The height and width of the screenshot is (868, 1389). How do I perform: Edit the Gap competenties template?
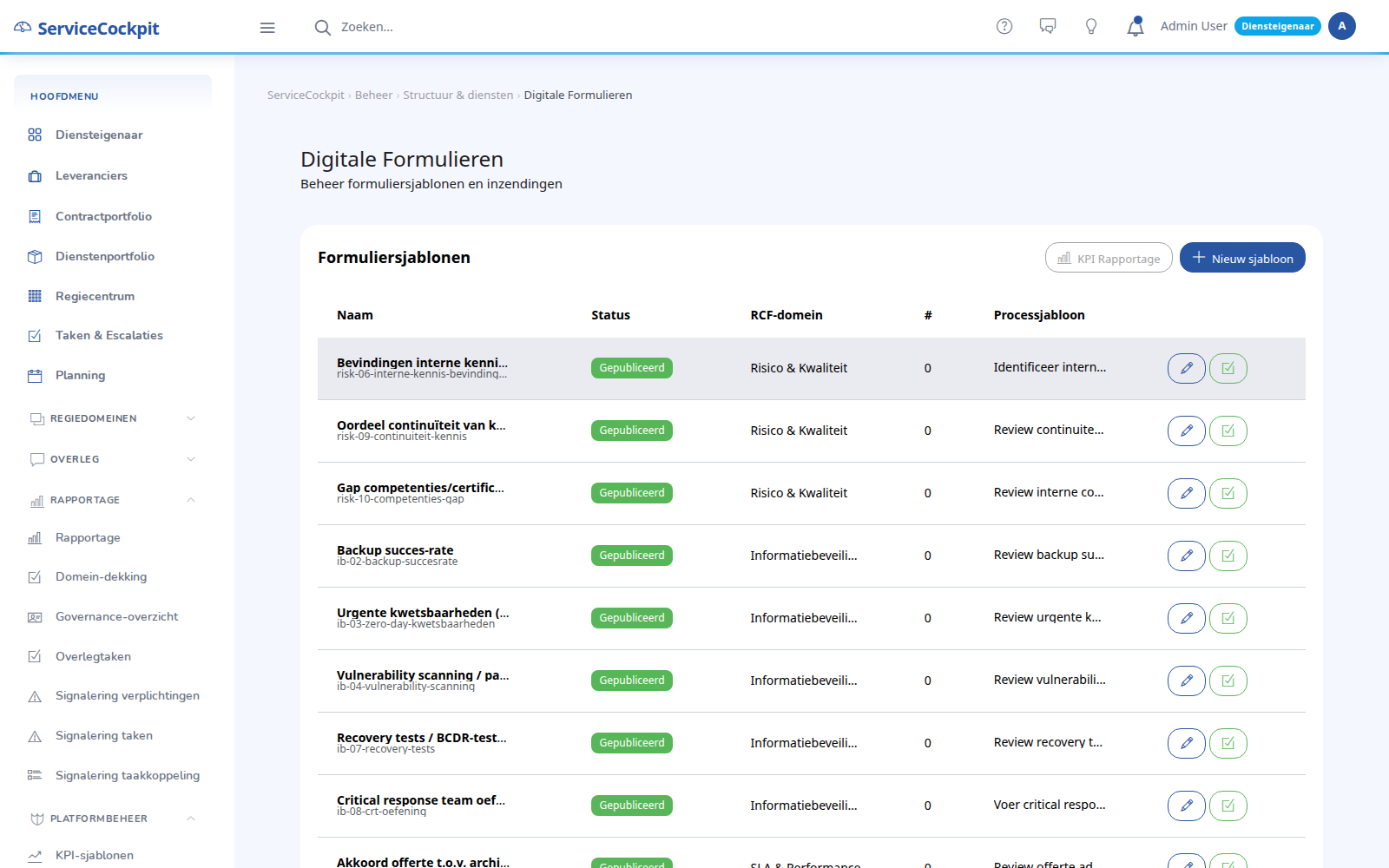[x=1187, y=493]
